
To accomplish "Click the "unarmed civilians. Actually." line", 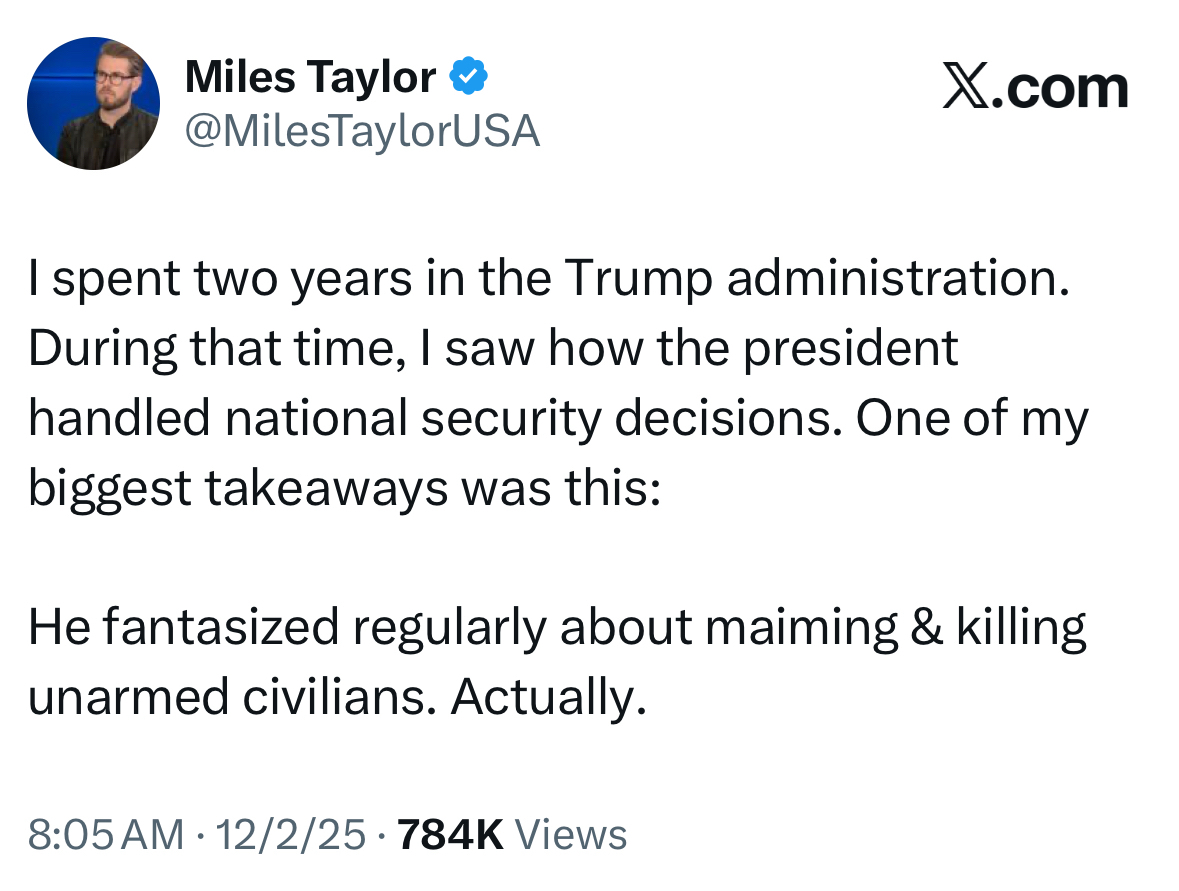I will click(332, 696).
